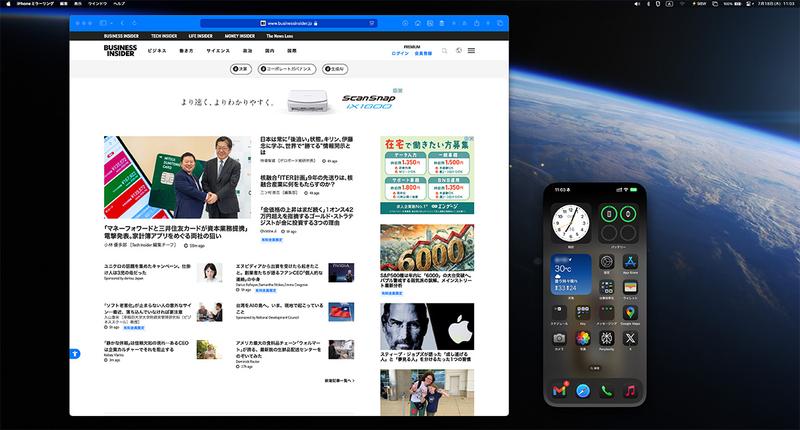This screenshot has width=800, height=430.
Task: Open the iPhone home screen search pill
Action: [x=595, y=368]
